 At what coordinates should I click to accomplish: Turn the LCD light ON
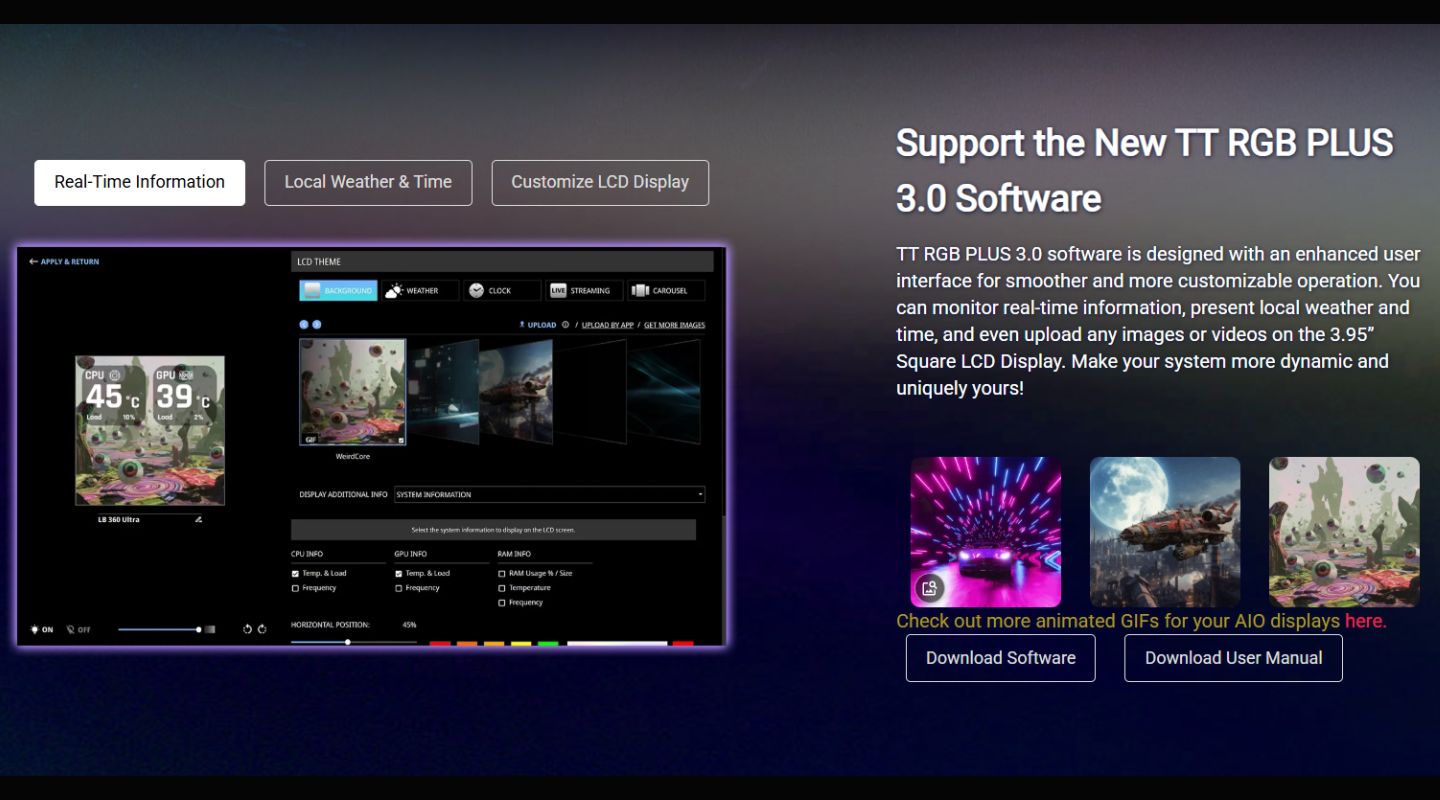click(x=42, y=630)
